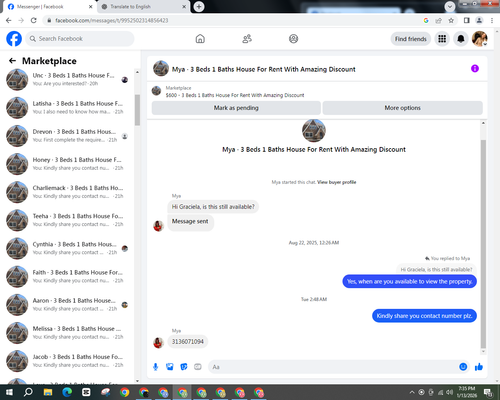Image resolution: width=500 pixels, height=400 pixels.
Task: Open Aaron conversation in list
Action: click(x=67, y=305)
